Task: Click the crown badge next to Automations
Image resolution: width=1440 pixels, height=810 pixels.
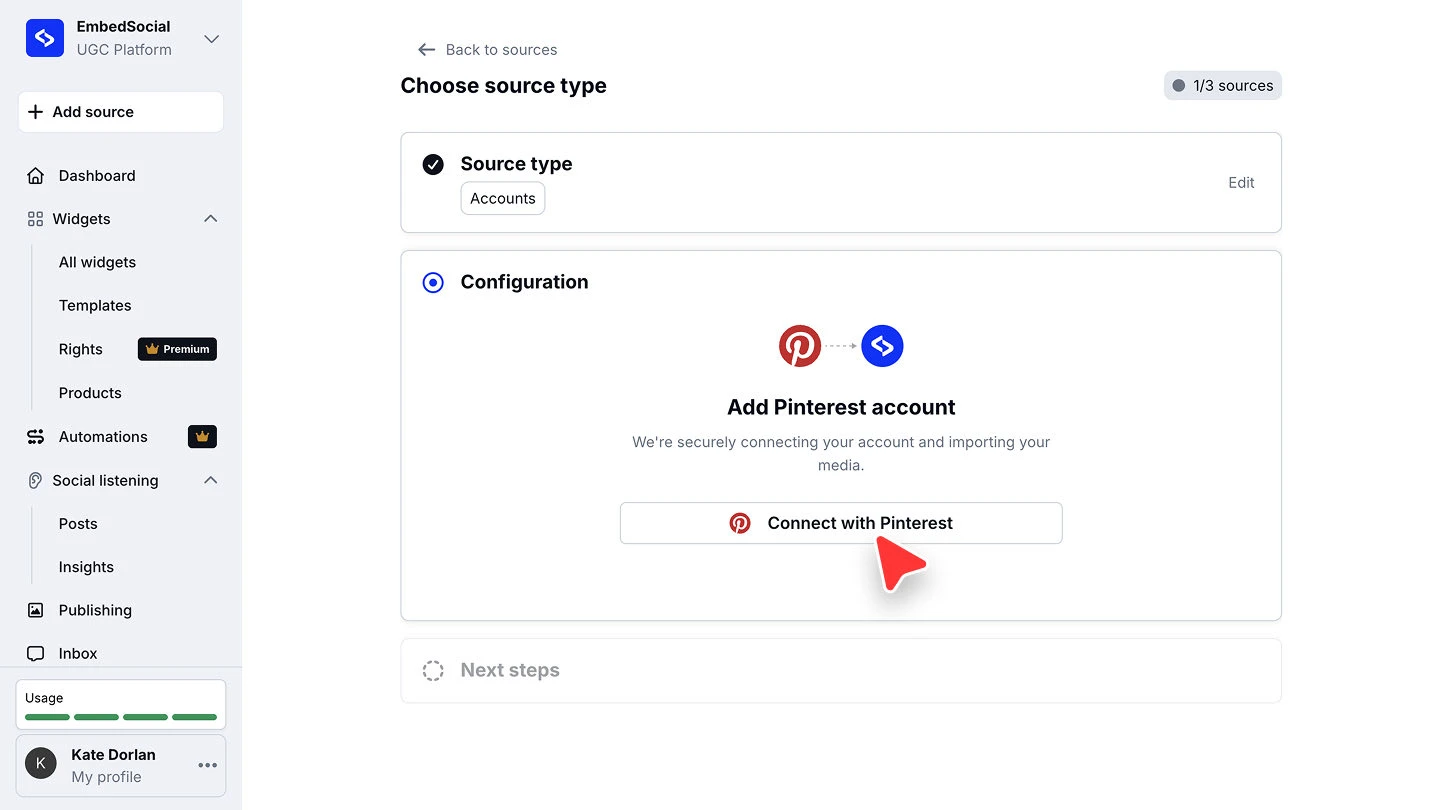Action: point(202,437)
